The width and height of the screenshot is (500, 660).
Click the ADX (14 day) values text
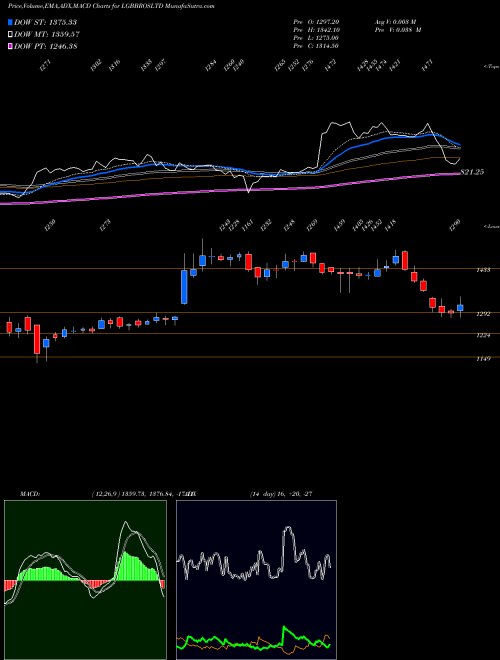[281, 494]
